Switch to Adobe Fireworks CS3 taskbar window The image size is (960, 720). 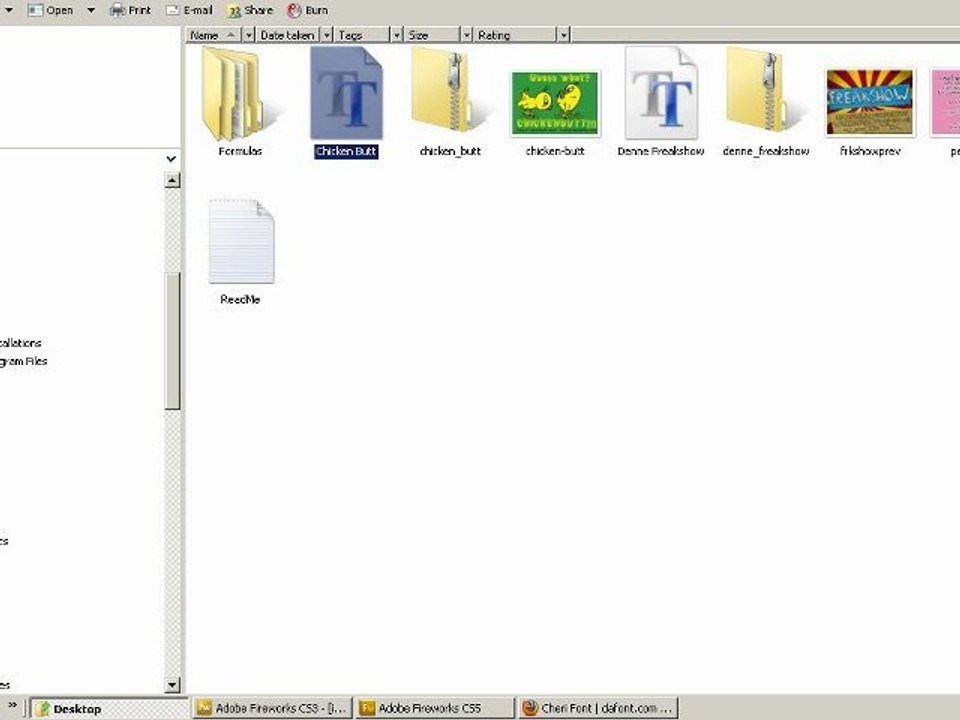coord(272,708)
